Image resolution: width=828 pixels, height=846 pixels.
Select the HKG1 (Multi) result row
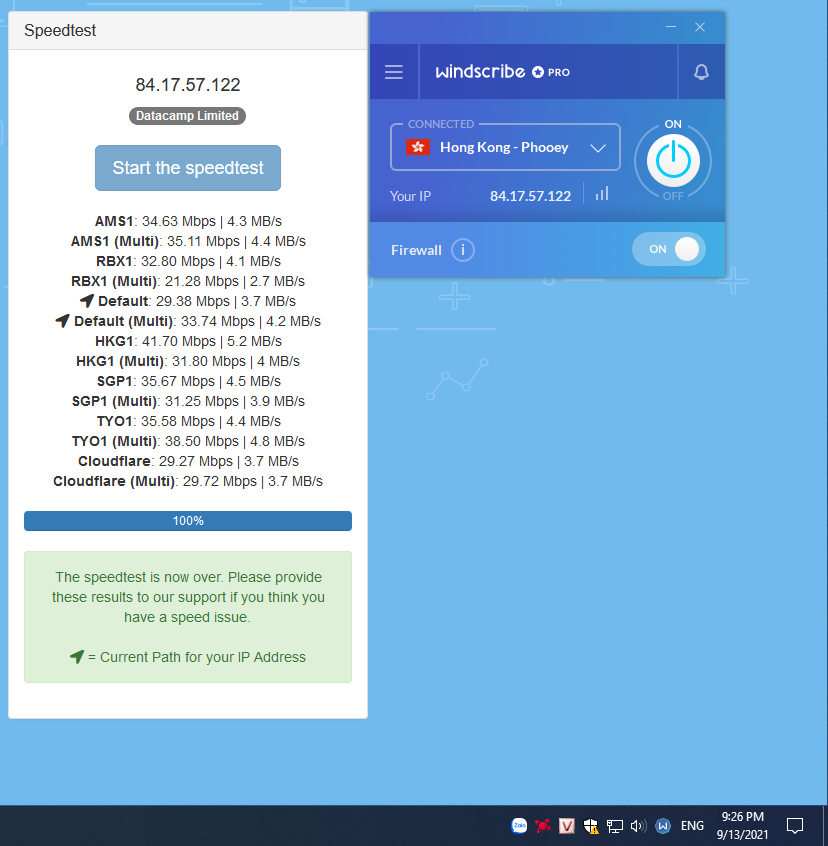[188, 361]
